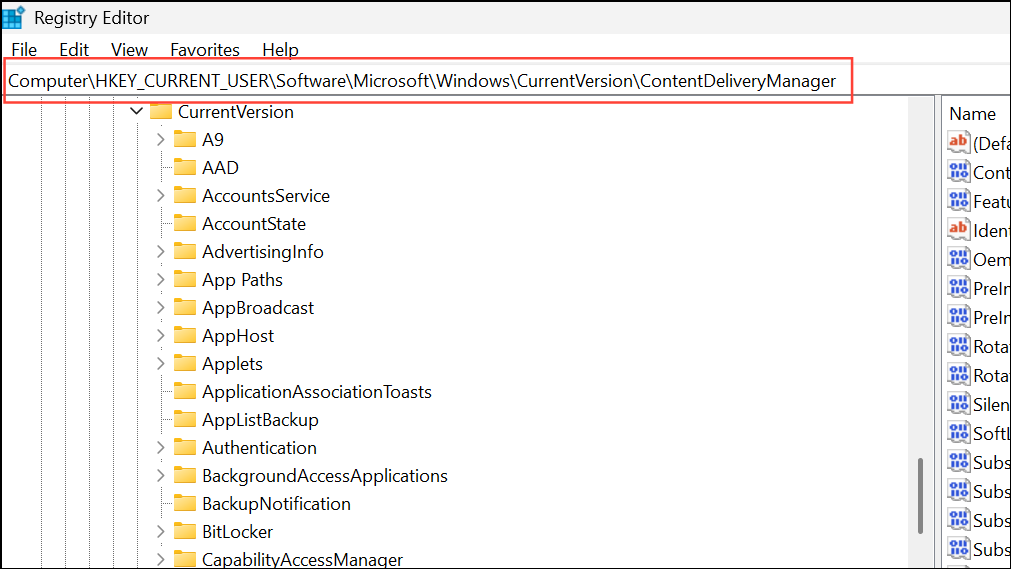Expand the AppBroadcast key
Screen dimensions: 1011x569
tap(161, 308)
